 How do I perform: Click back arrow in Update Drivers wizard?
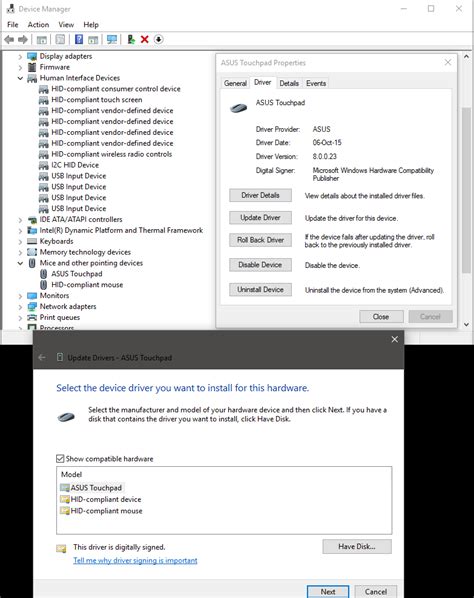42,357
